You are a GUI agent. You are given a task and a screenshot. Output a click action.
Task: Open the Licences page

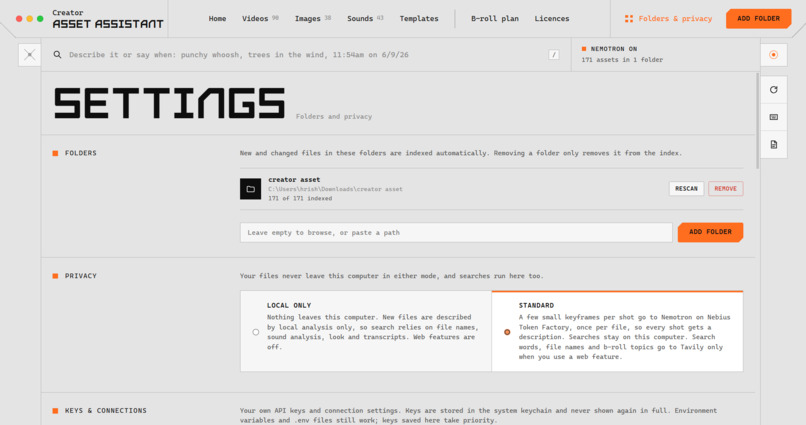tap(552, 19)
